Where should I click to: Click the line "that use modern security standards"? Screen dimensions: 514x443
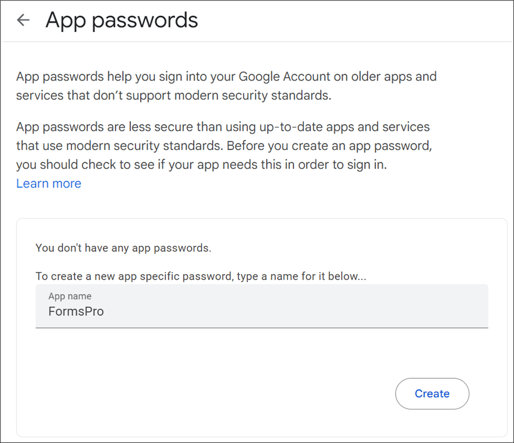(224, 146)
